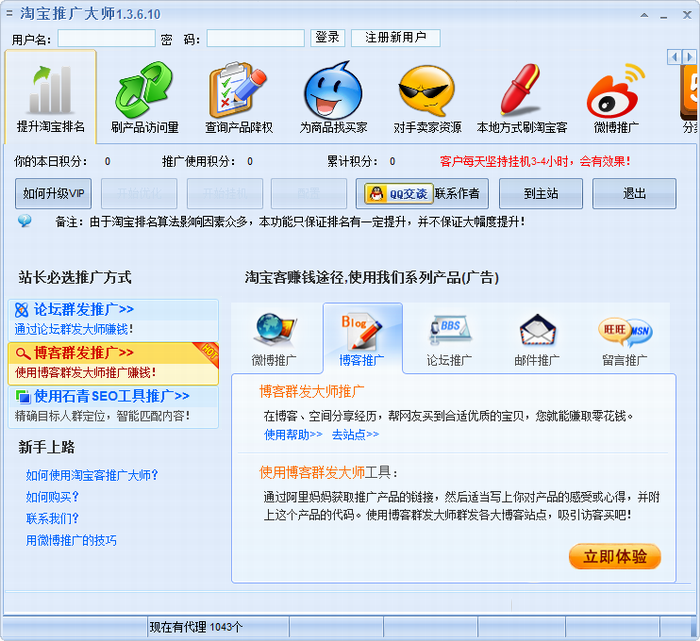700x641 pixels.
Task: Click the 你的本日积分 label
Action: coord(50,161)
